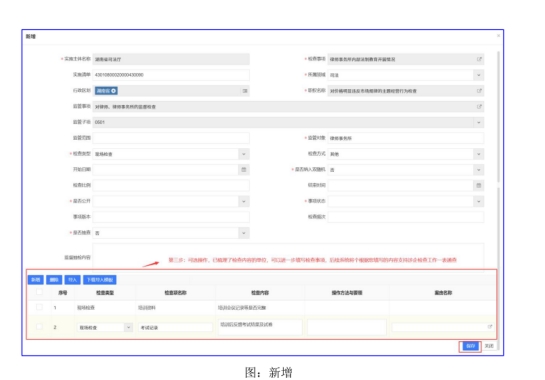
Task: Click the 检查项名称 input in table row 2
Action: point(175,327)
